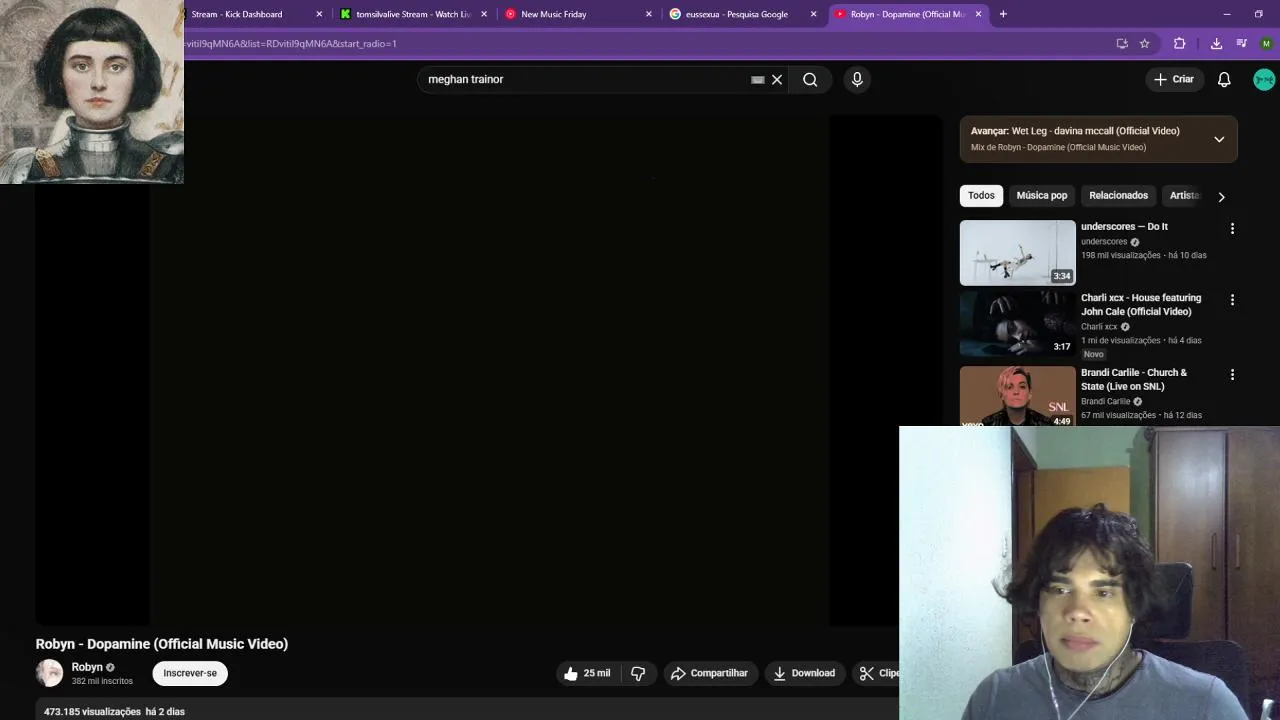Screen dimensions: 1280x720
Task: Click the Criar create button
Action: 1173,79
